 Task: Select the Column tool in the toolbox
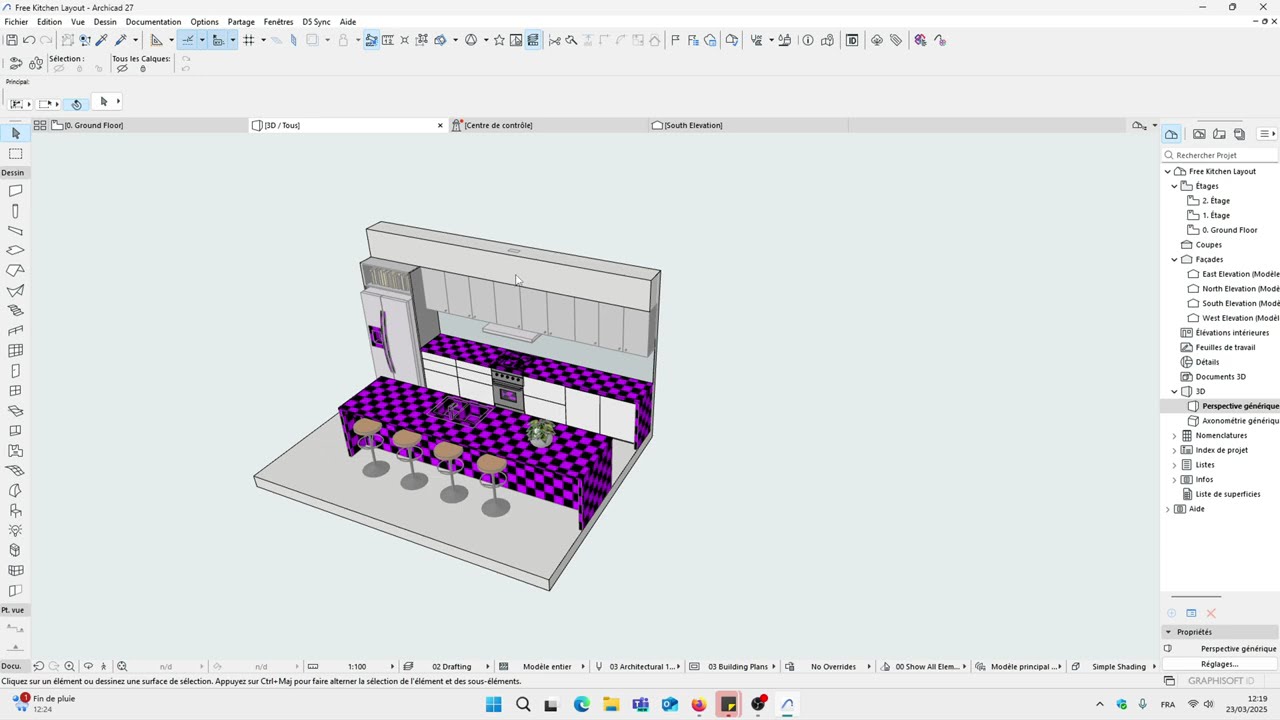(x=15, y=211)
